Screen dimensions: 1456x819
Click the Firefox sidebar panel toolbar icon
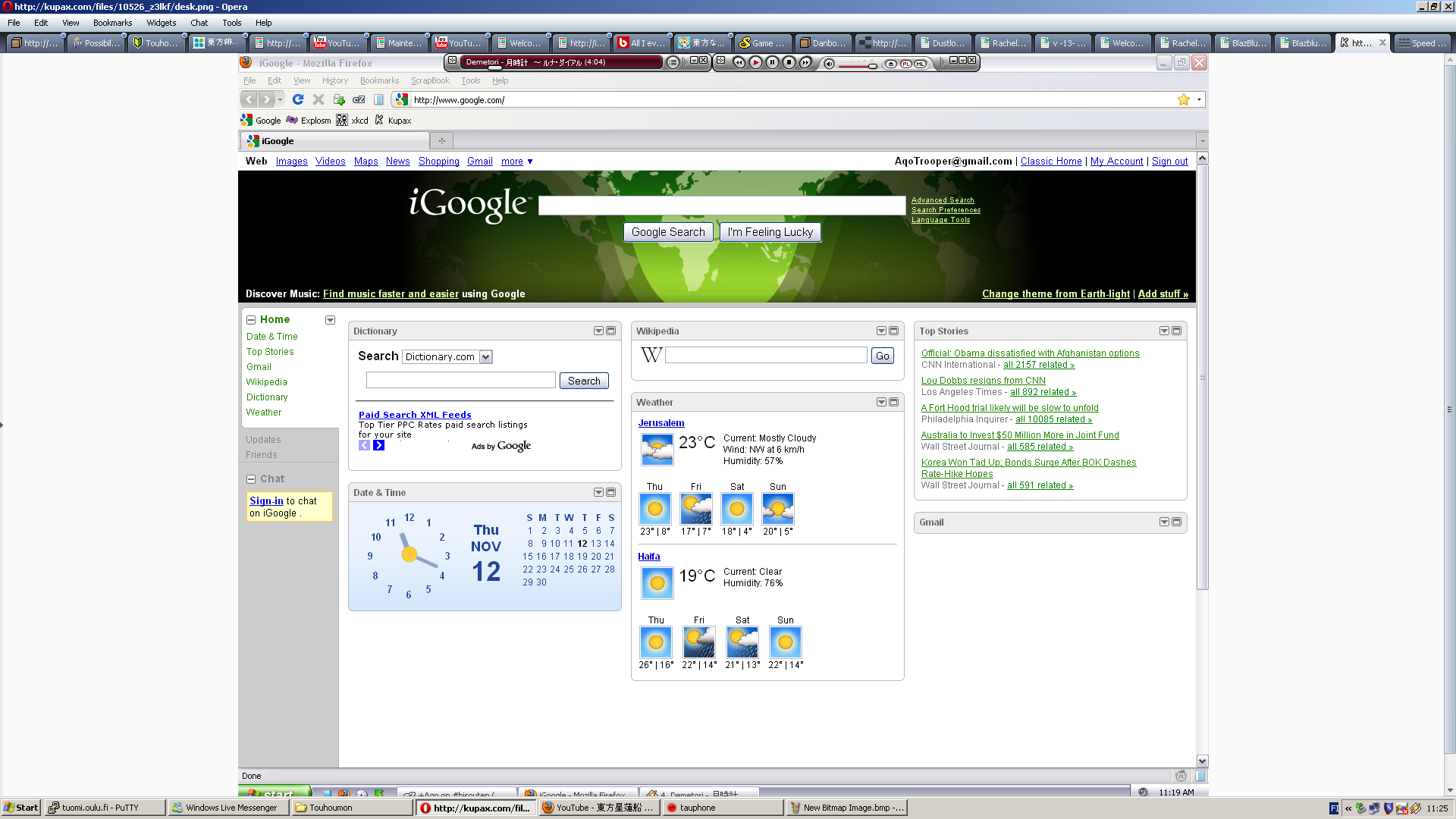pyautogui.click(x=378, y=99)
